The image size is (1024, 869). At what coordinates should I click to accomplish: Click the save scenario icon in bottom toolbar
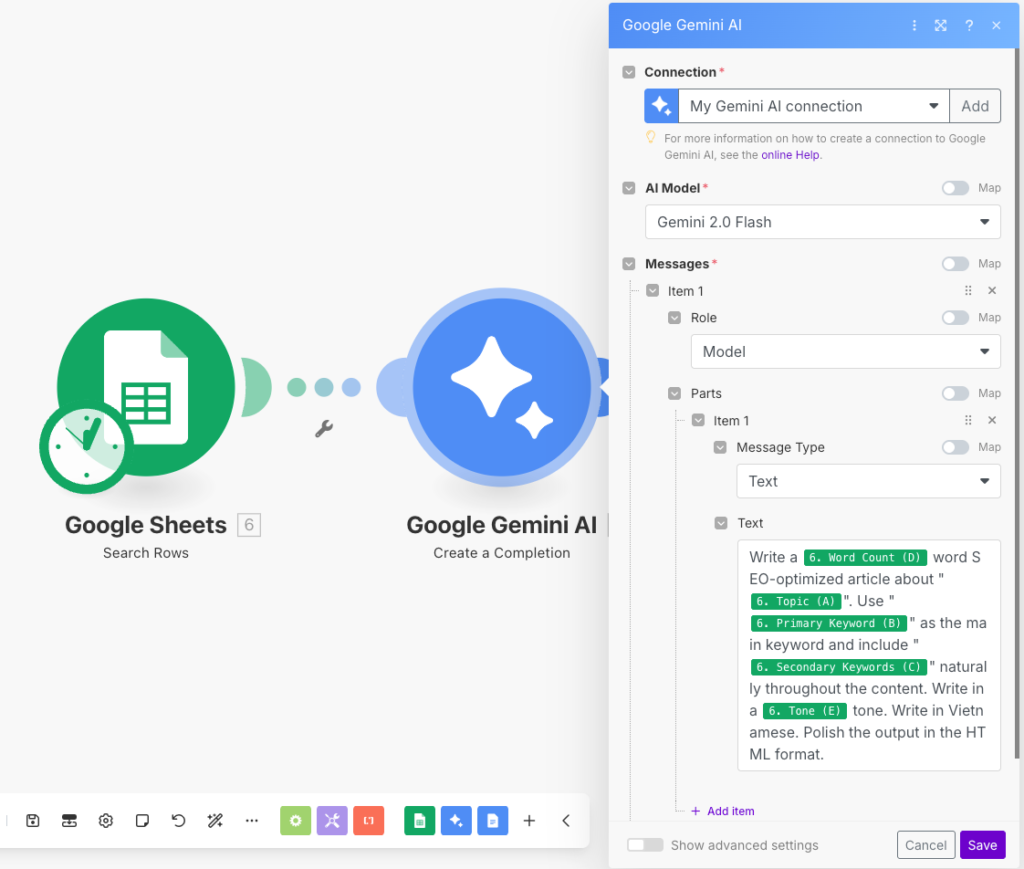pos(33,821)
